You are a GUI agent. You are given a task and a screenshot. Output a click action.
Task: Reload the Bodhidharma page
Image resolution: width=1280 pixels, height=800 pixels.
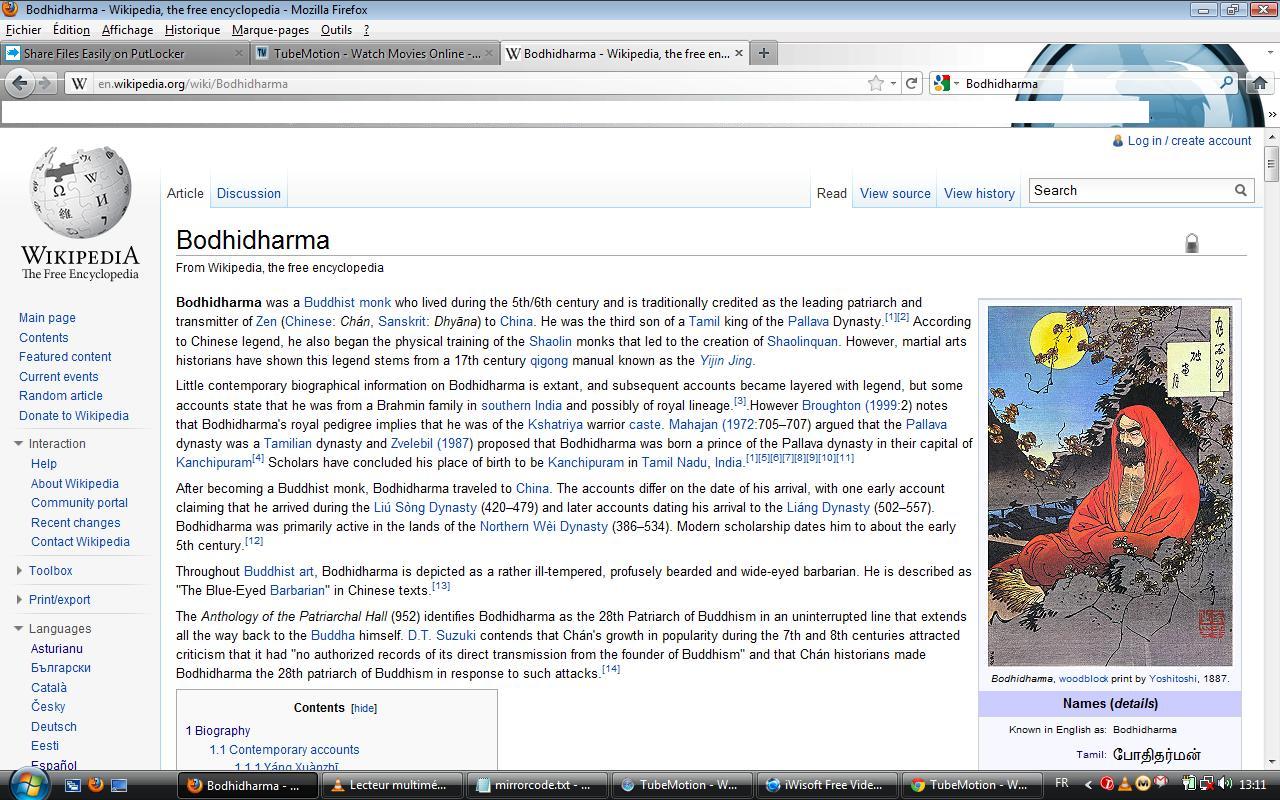(x=911, y=83)
